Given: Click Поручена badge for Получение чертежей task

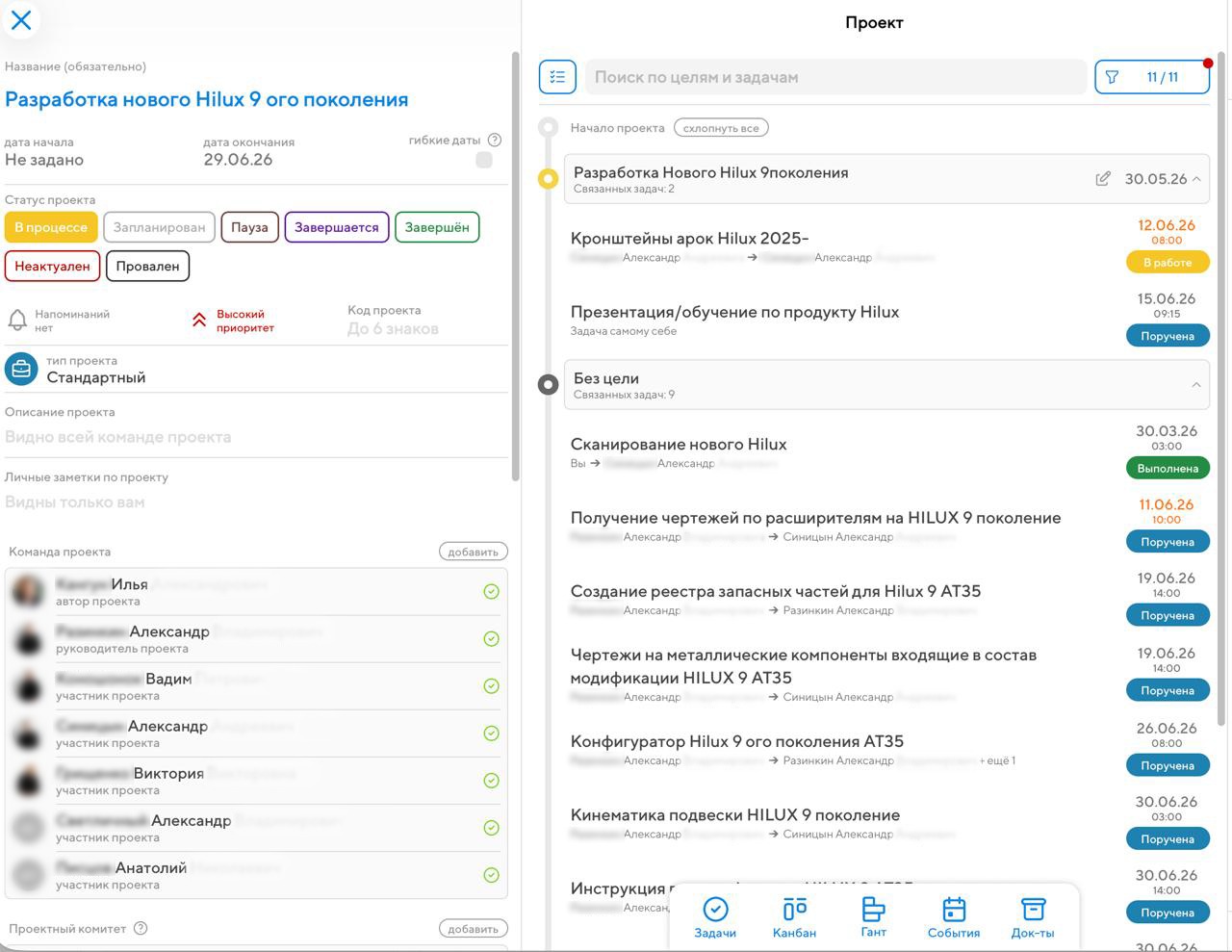Looking at the screenshot, I should point(1168,542).
